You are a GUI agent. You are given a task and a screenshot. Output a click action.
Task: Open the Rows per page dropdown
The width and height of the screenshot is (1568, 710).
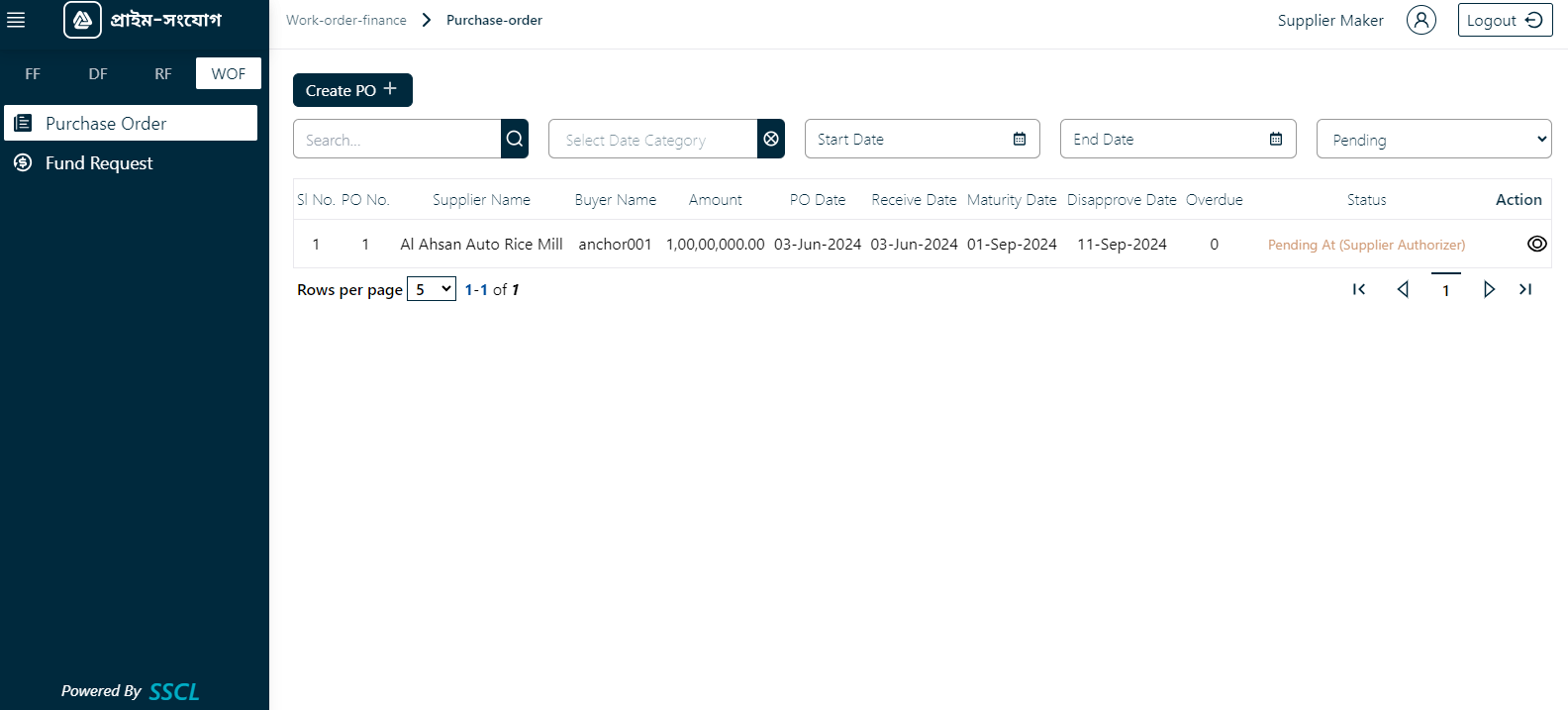point(432,289)
